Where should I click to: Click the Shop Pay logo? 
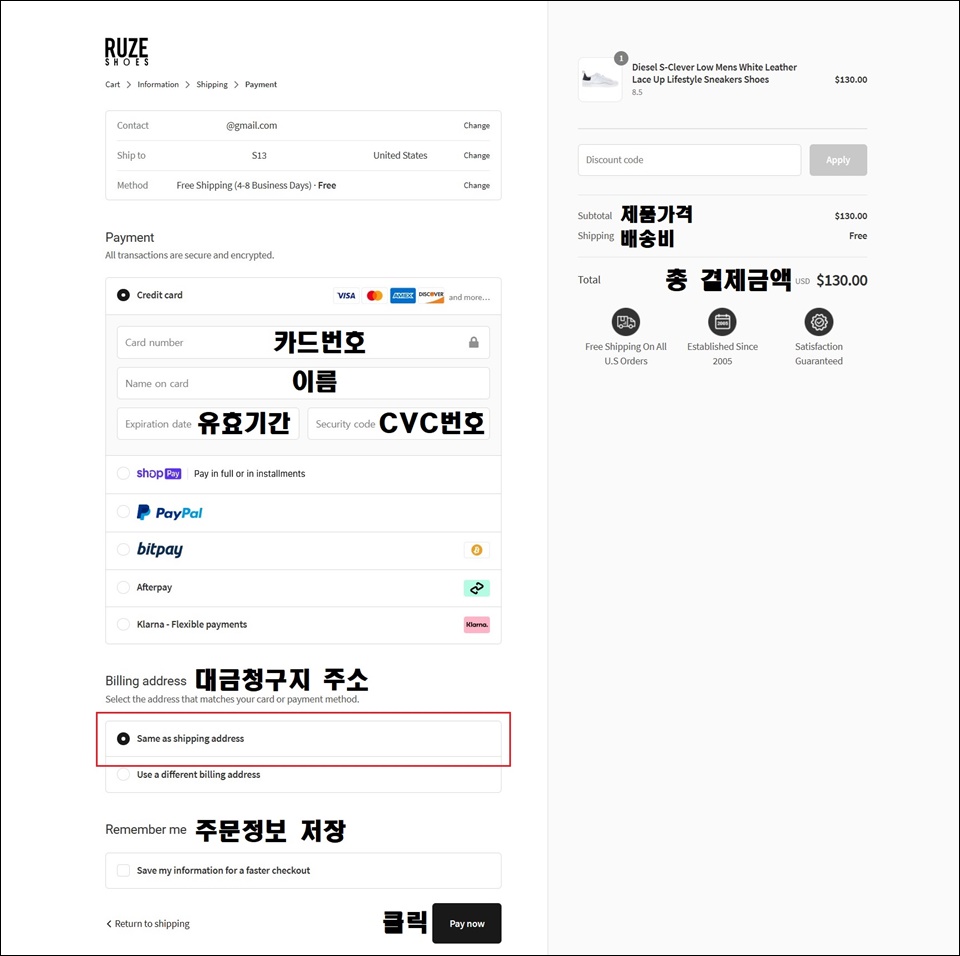[x=159, y=473]
